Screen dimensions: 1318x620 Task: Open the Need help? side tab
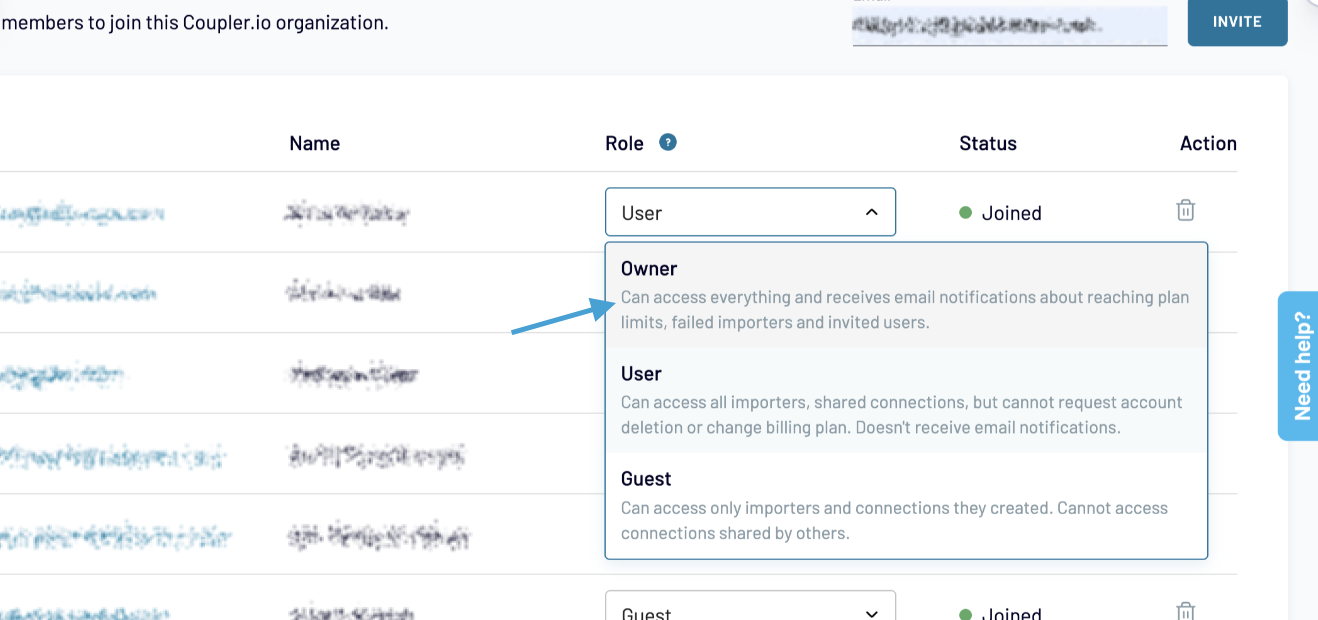point(1298,366)
